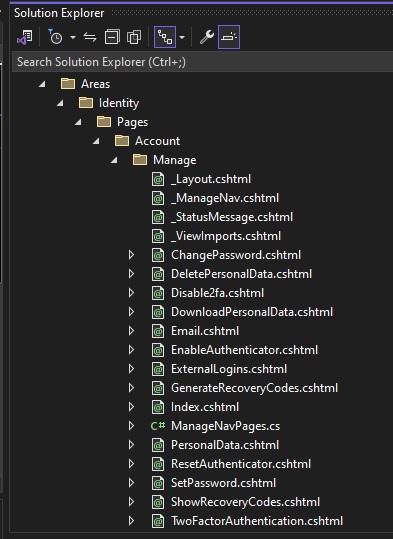Image resolution: width=393 pixels, height=539 pixels.
Task: Collapse the Identity folder arrow
Action: tap(60, 103)
